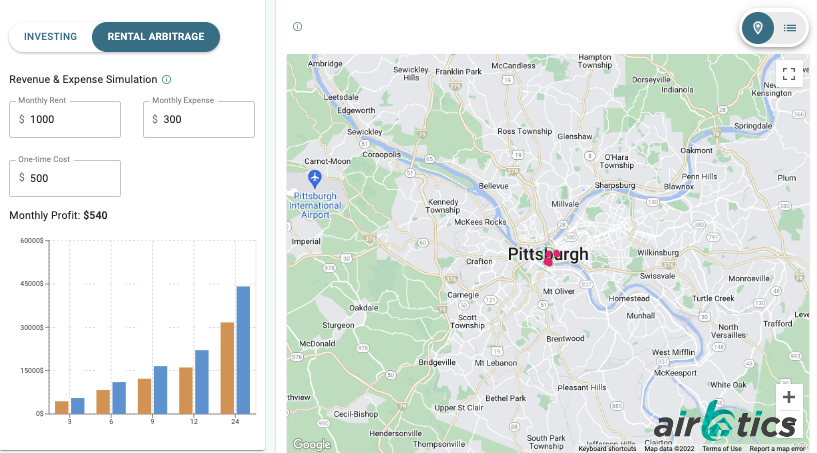Screen dimensions: 817x453
Task: Click the Pittsburgh International Airport label
Action: (x=315, y=205)
